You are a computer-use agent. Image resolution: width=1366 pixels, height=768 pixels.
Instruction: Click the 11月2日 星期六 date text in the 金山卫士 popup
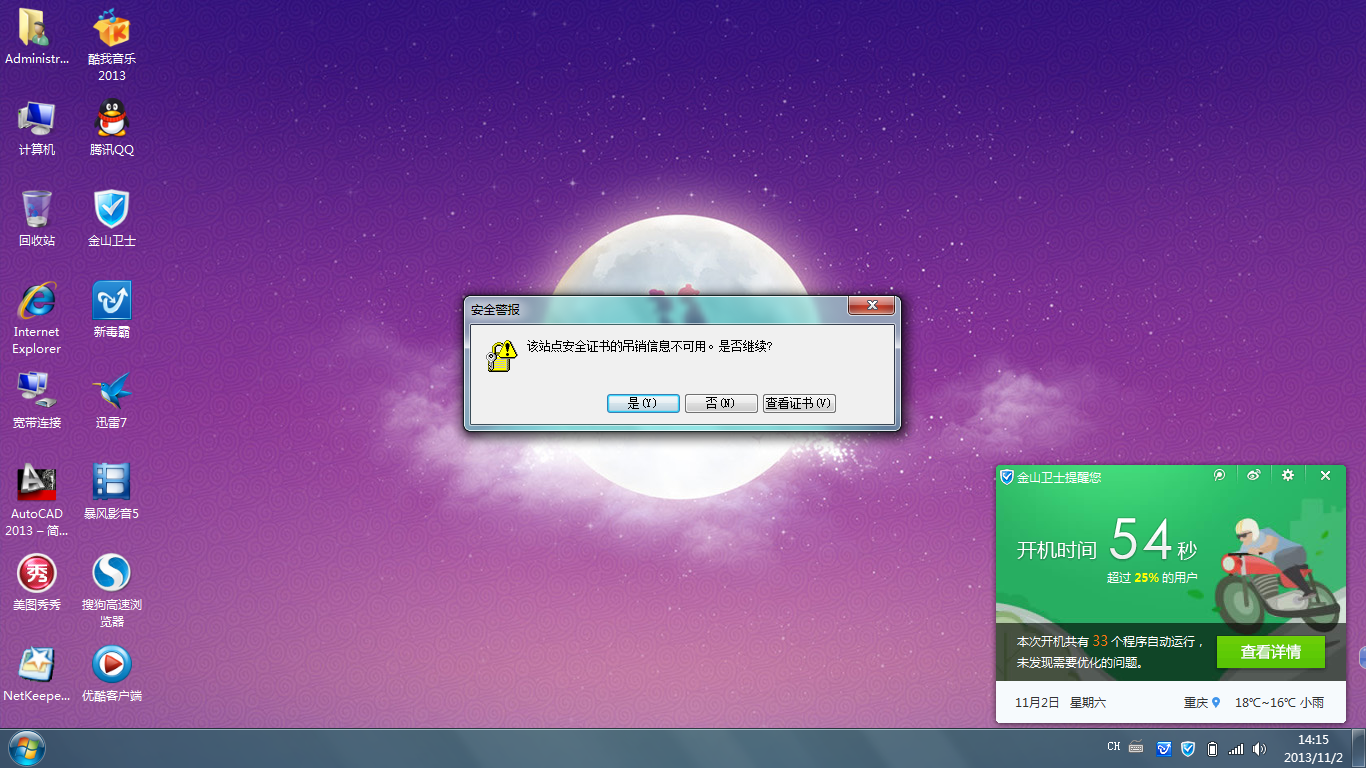(1060, 703)
